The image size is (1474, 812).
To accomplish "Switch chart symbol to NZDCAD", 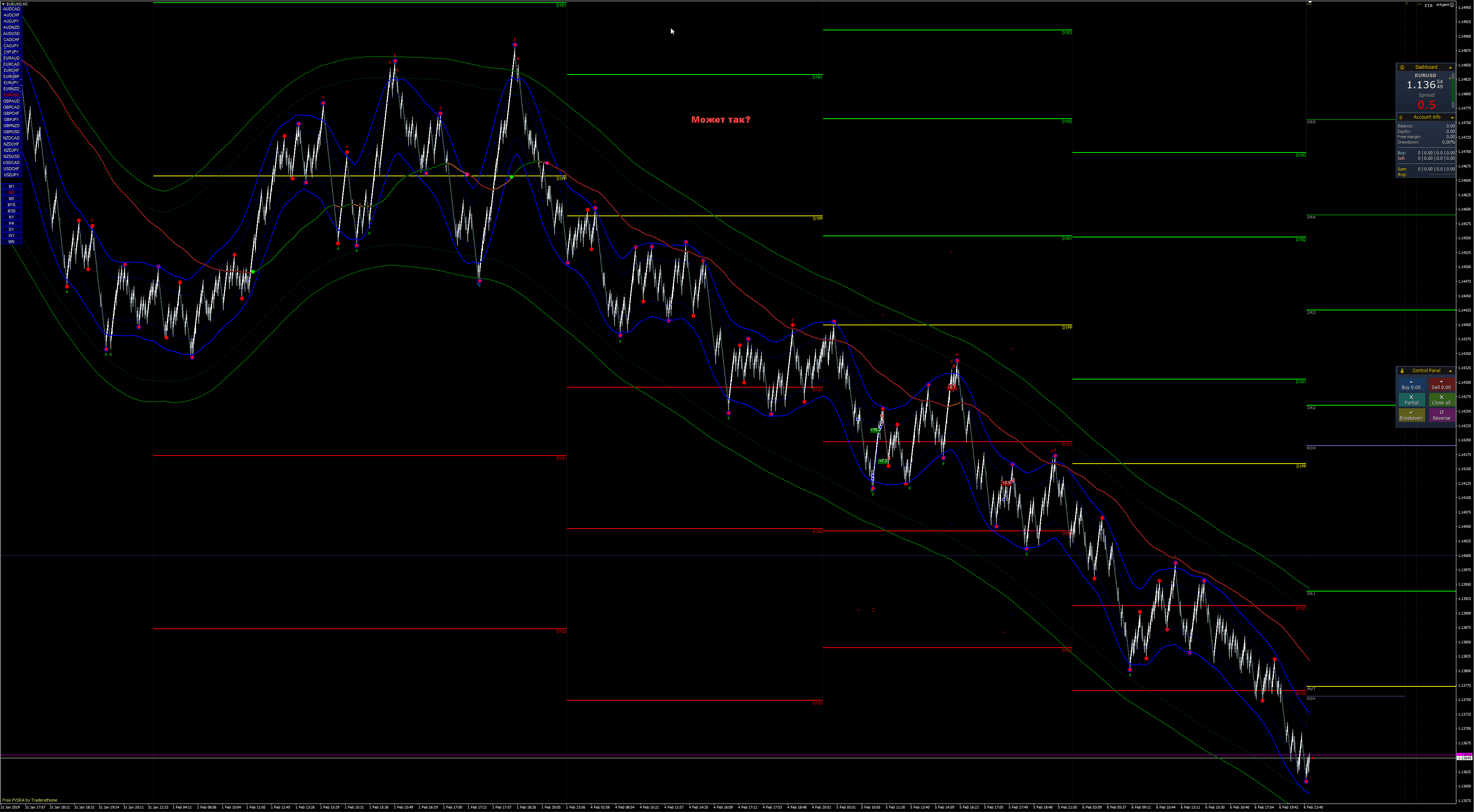I will (12, 138).
